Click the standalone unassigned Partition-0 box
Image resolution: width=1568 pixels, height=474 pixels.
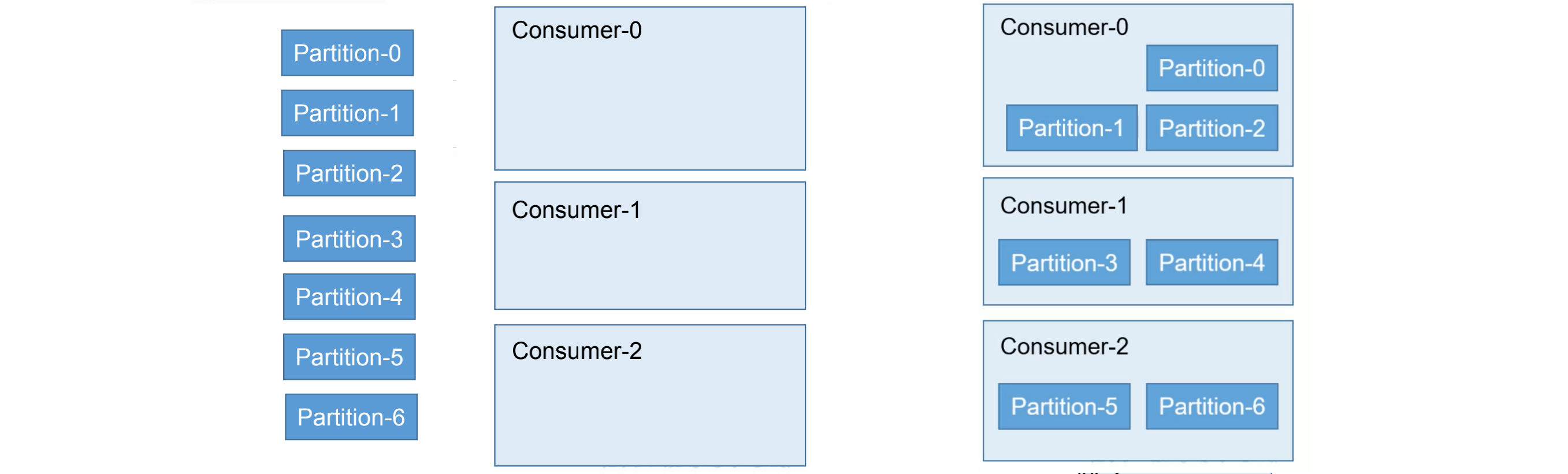[x=347, y=53]
